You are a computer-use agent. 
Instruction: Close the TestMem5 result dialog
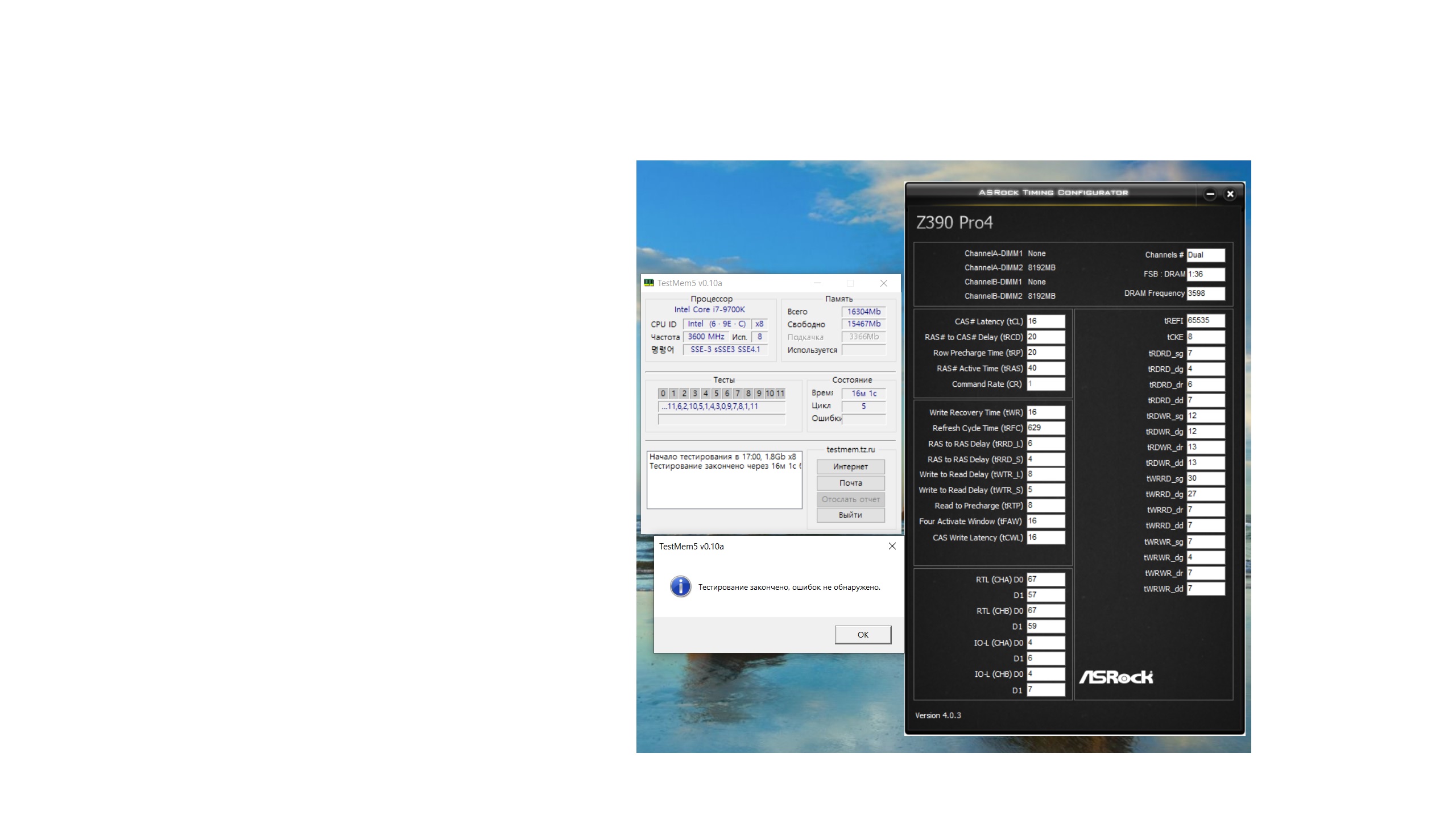point(892,546)
